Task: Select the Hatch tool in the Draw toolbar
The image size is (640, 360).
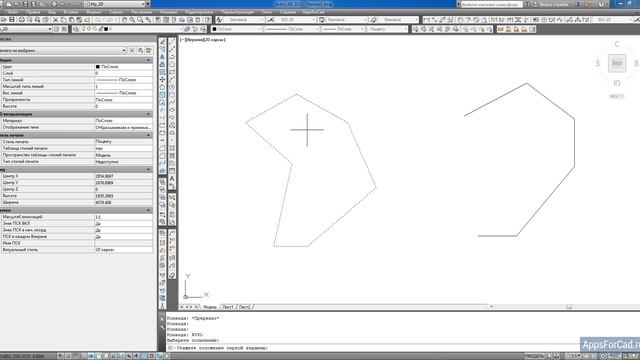Action: [172, 148]
